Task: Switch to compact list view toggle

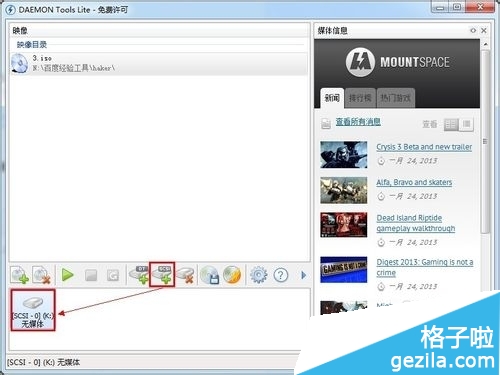Action: pyautogui.click(x=466, y=125)
